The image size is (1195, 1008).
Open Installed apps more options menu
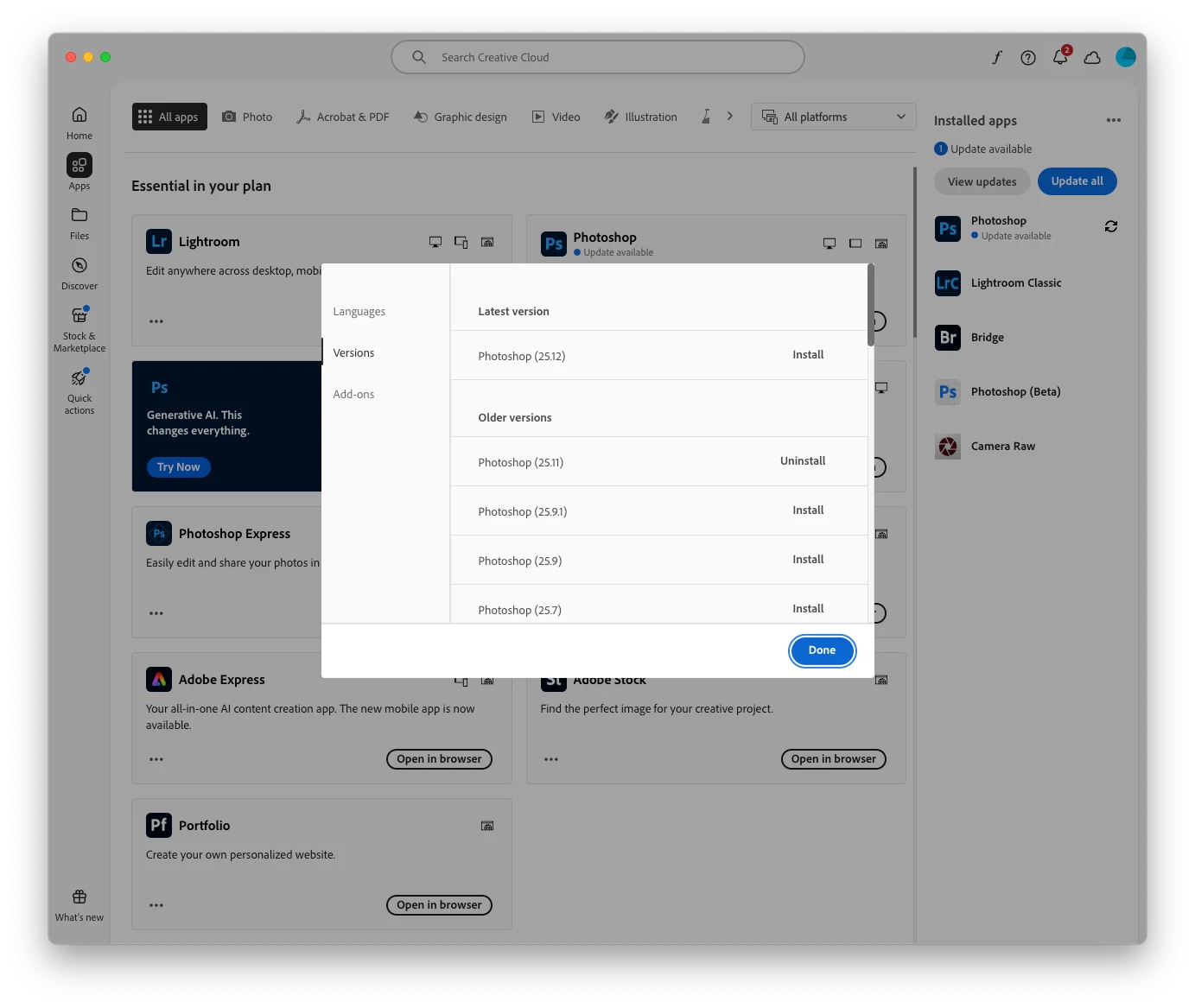[1113, 120]
